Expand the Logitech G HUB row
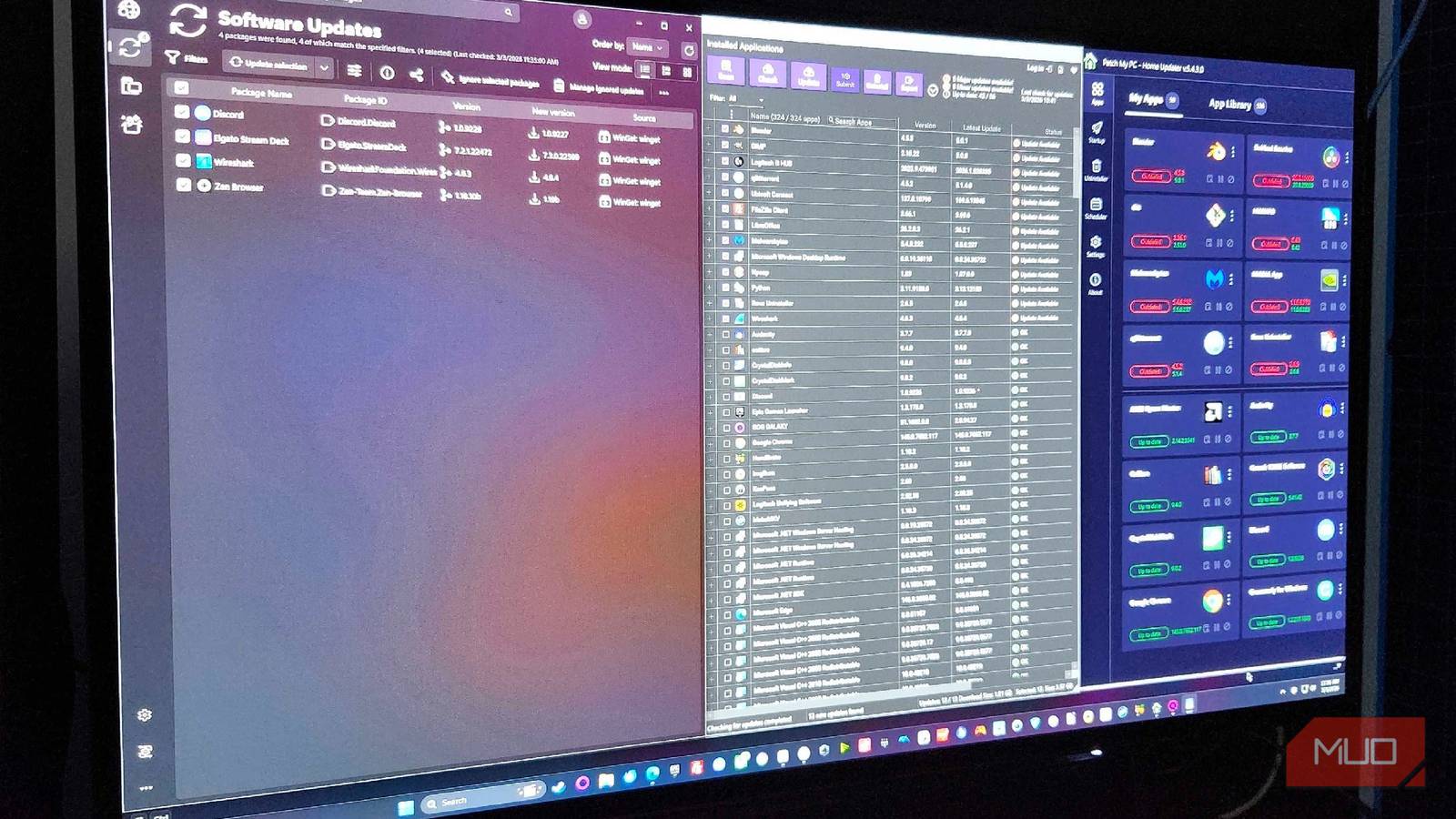 click(x=710, y=161)
